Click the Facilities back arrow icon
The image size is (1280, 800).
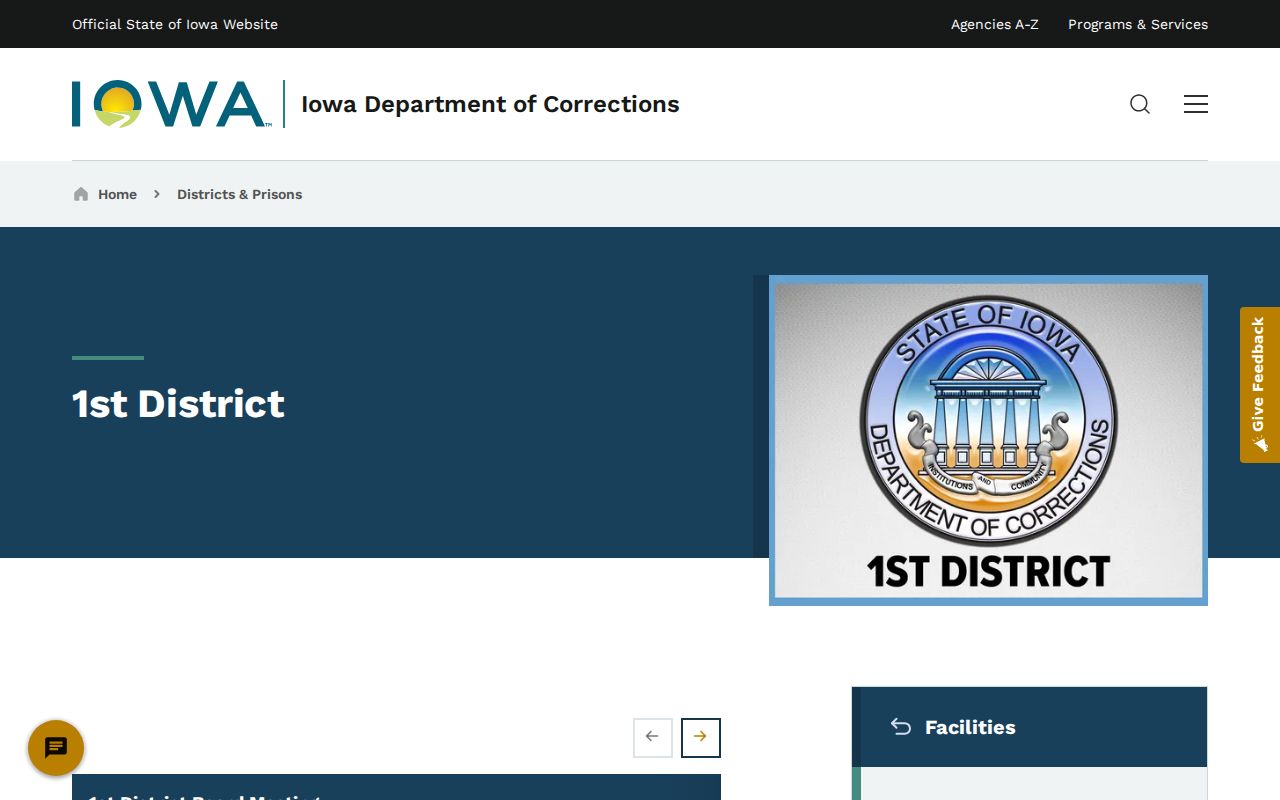pos(901,727)
